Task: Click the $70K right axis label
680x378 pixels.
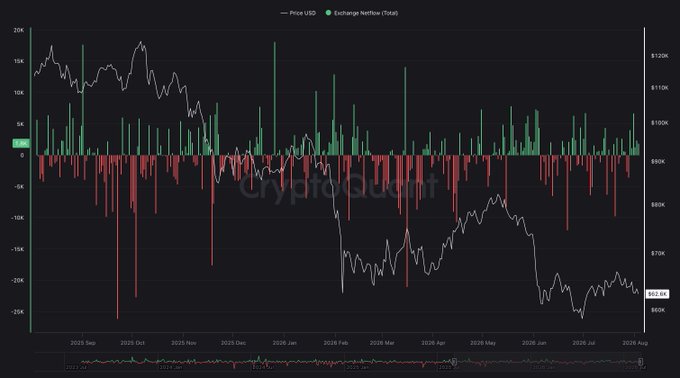Action: click(658, 253)
